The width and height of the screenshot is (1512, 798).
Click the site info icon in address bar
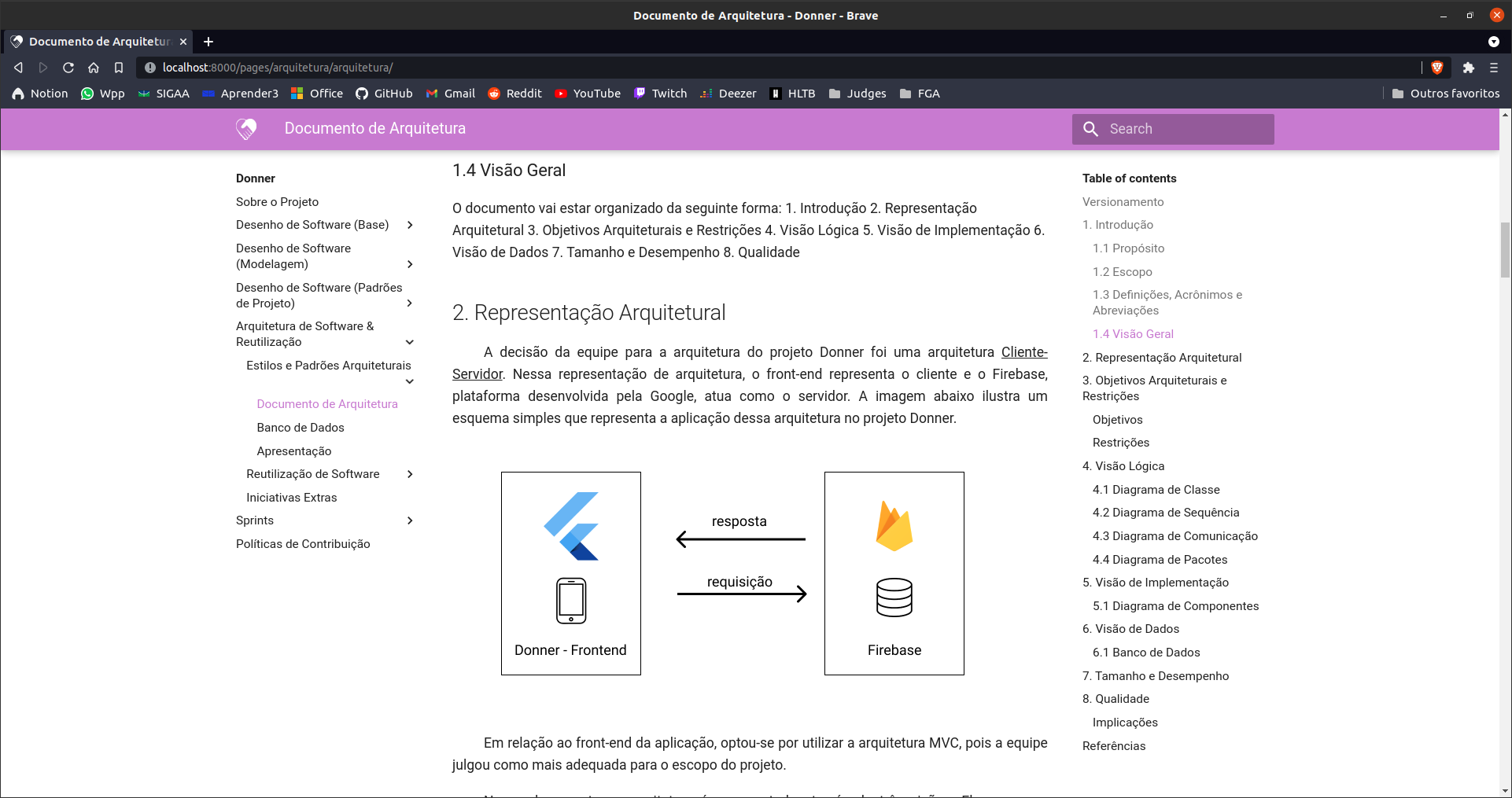pos(150,68)
